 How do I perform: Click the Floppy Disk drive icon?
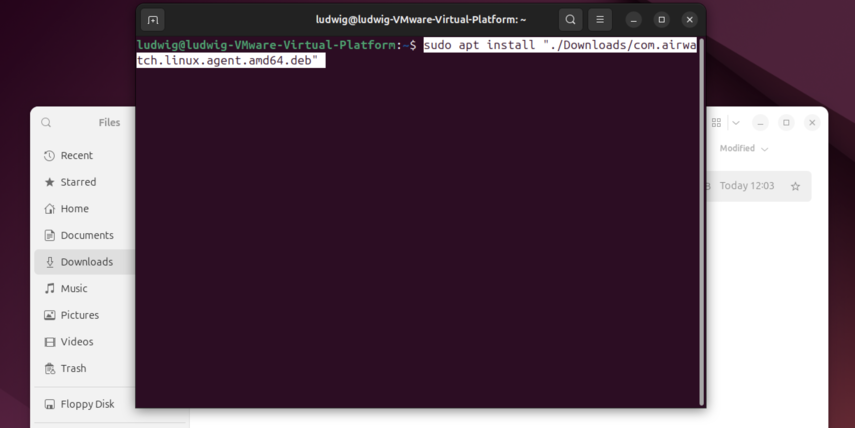tap(49, 404)
